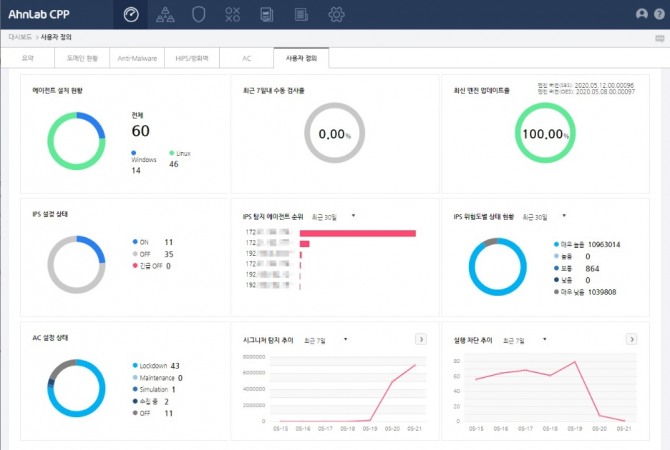Toggle the ON legend entry in IPS status
Viewport: 670px width, 450px height.
pos(144,242)
